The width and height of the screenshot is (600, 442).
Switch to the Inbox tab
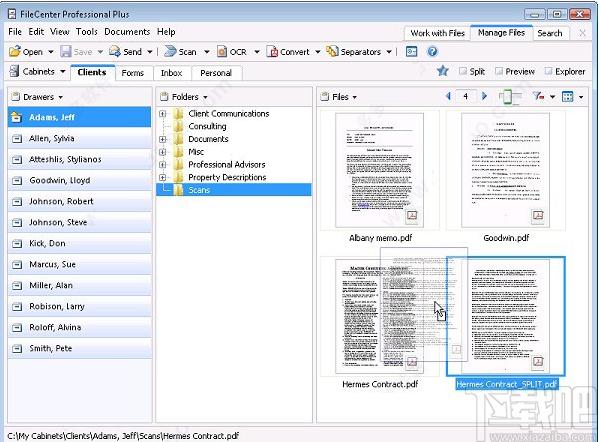click(171, 73)
